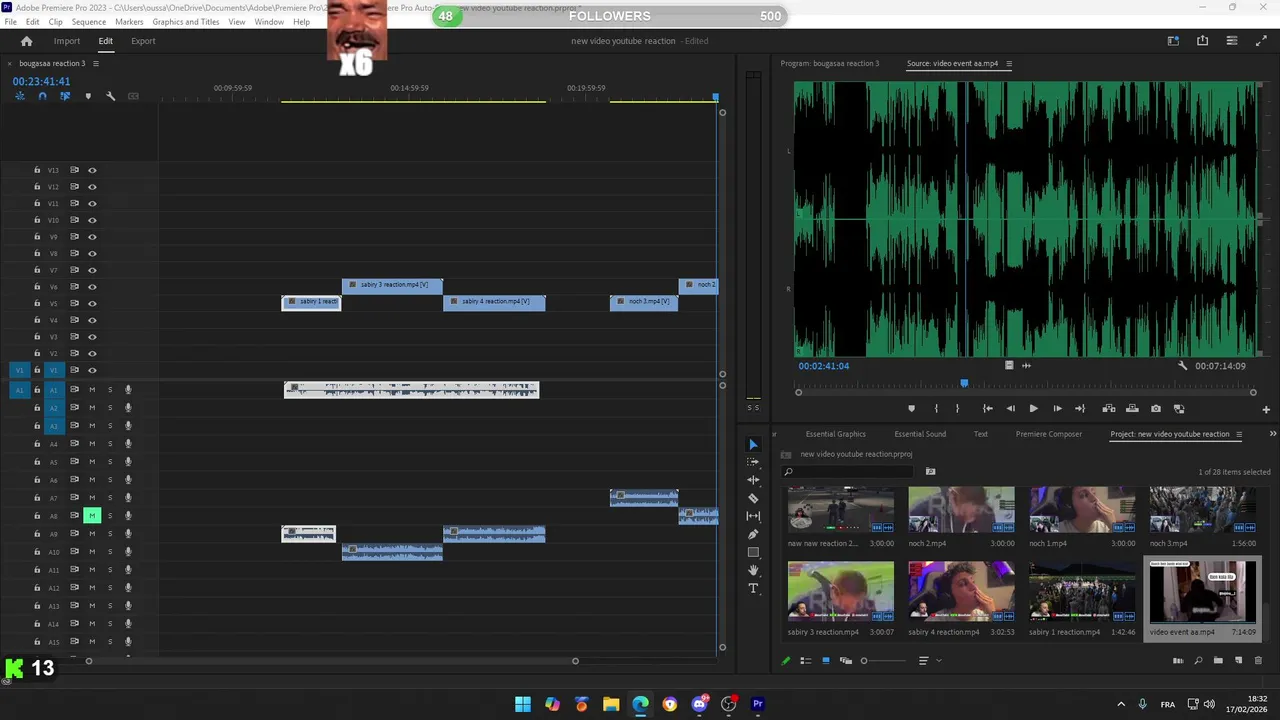The height and width of the screenshot is (720, 1280).
Task: Select the Pen tool
Action: (x=753, y=534)
